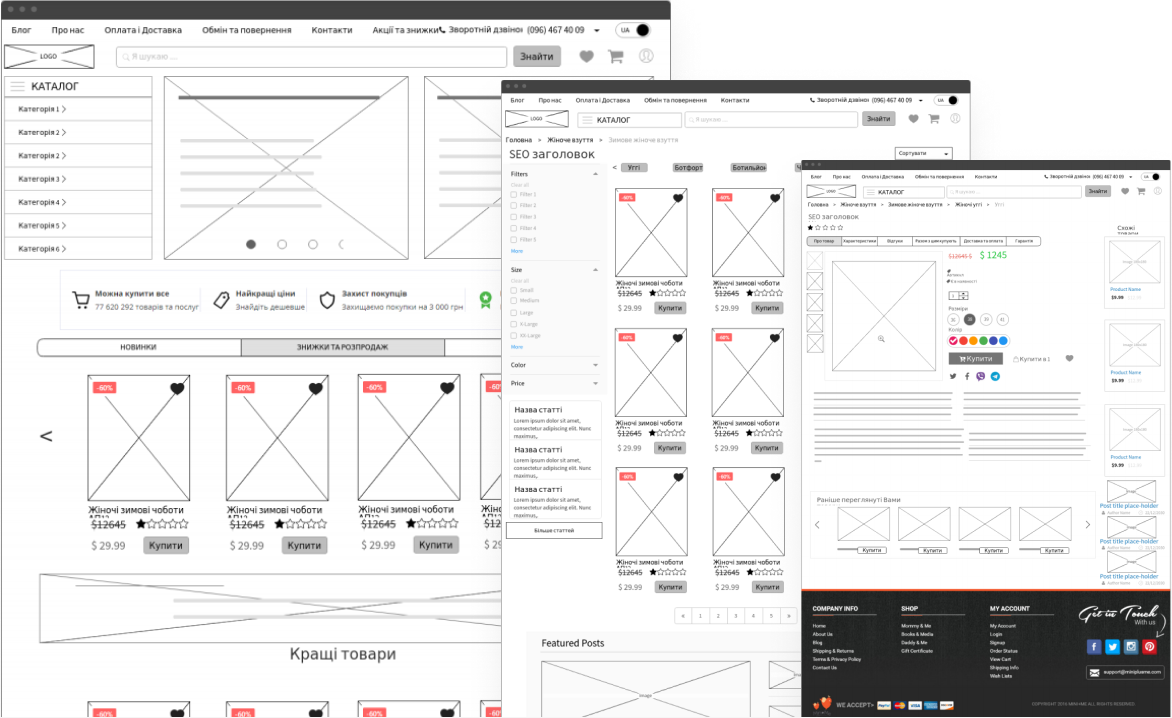Click the hamburger icon next to КАТАЛОГ on homepage
This screenshot has width=1172, height=718.
pyautogui.click(x=17, y=87)
